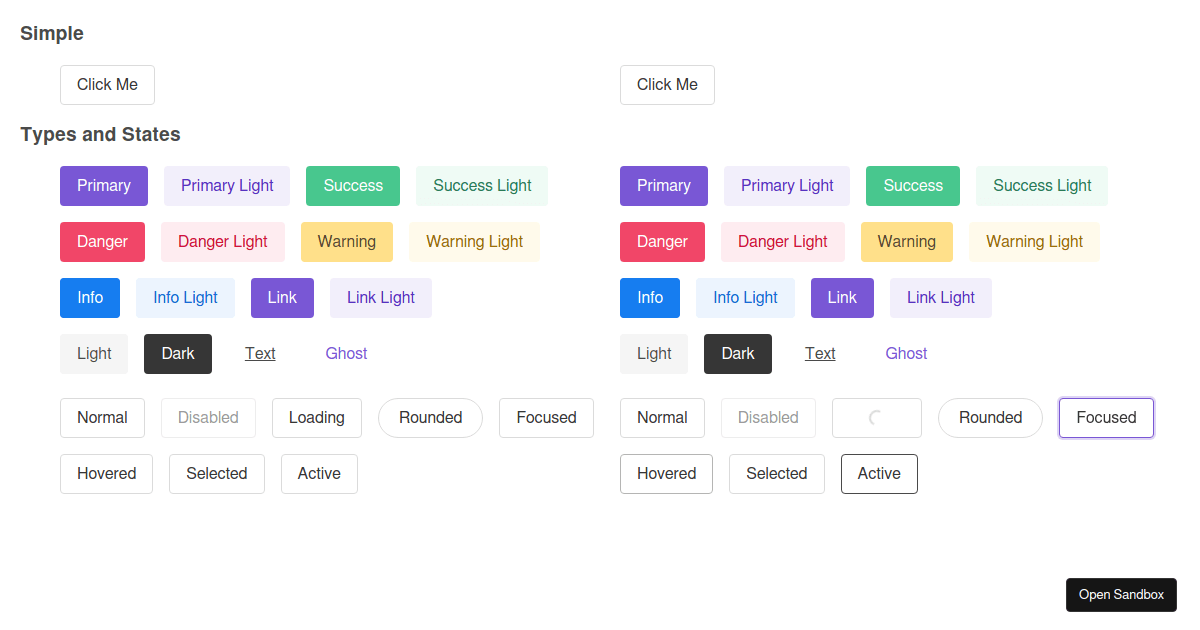Click the Focused button with purple outline
This screenshot has width=1200, height=630.
tap(1106, 418)
